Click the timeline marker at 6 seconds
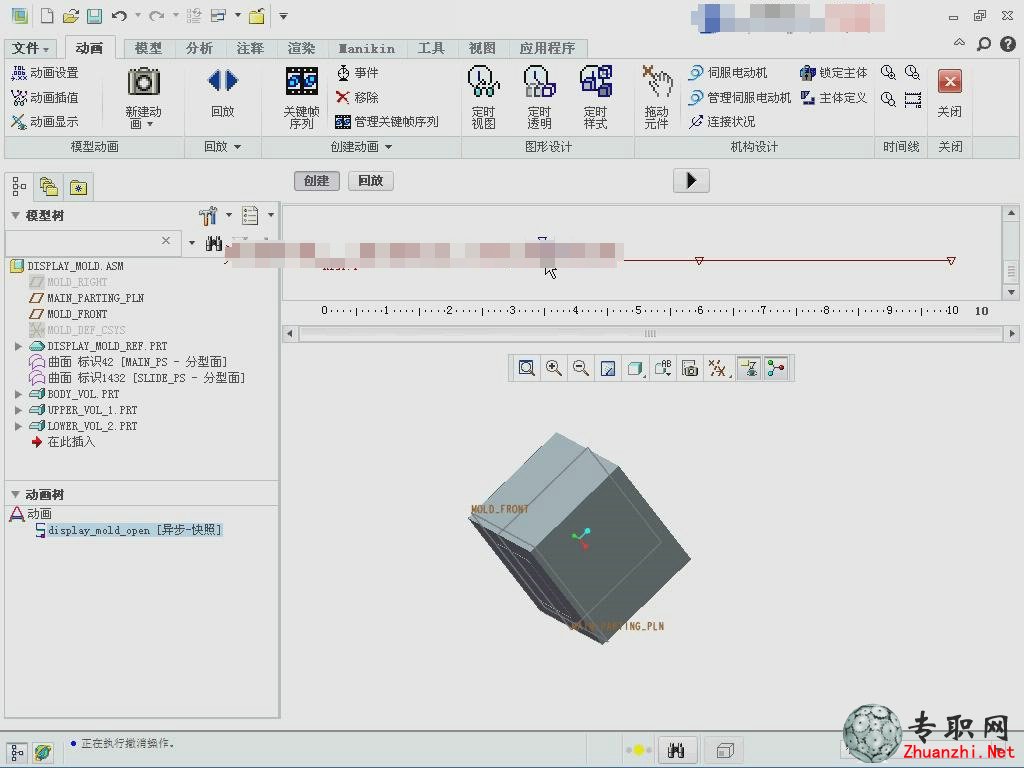Viewport: 1024px width, 768px height. (x=699, y=261)
